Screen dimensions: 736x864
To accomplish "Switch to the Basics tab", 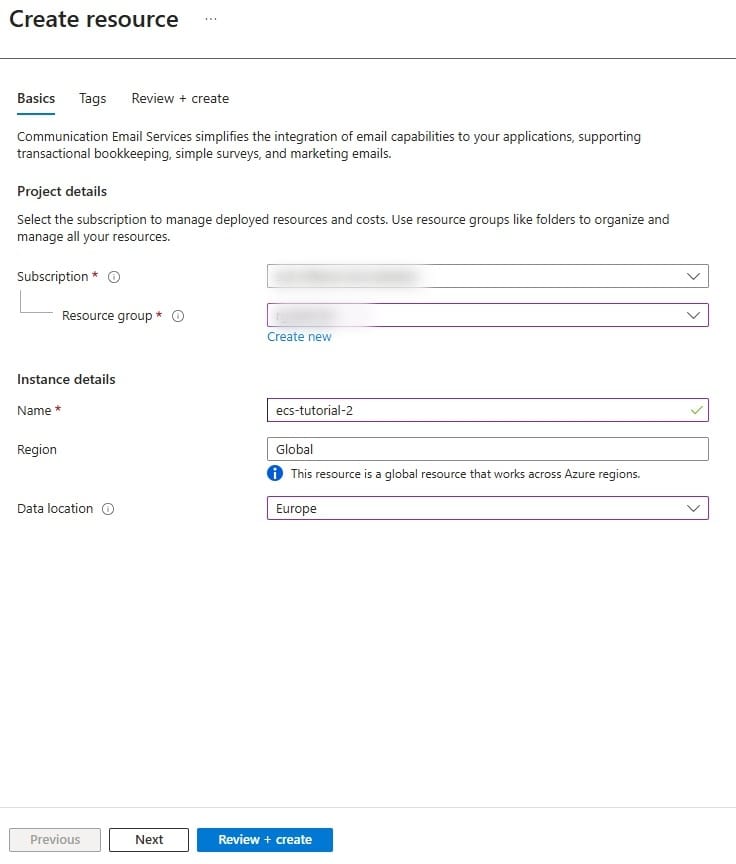I will pos(36,98).
